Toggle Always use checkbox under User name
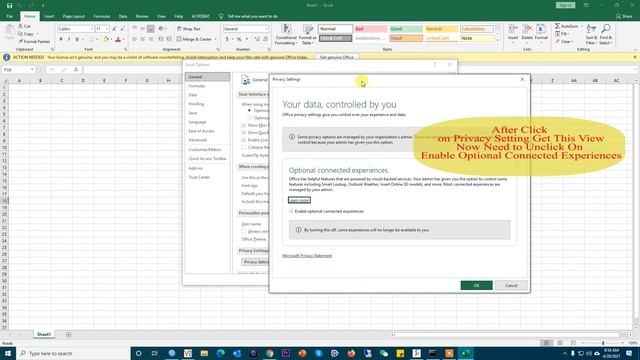The image size is (640, 360). 244,231
